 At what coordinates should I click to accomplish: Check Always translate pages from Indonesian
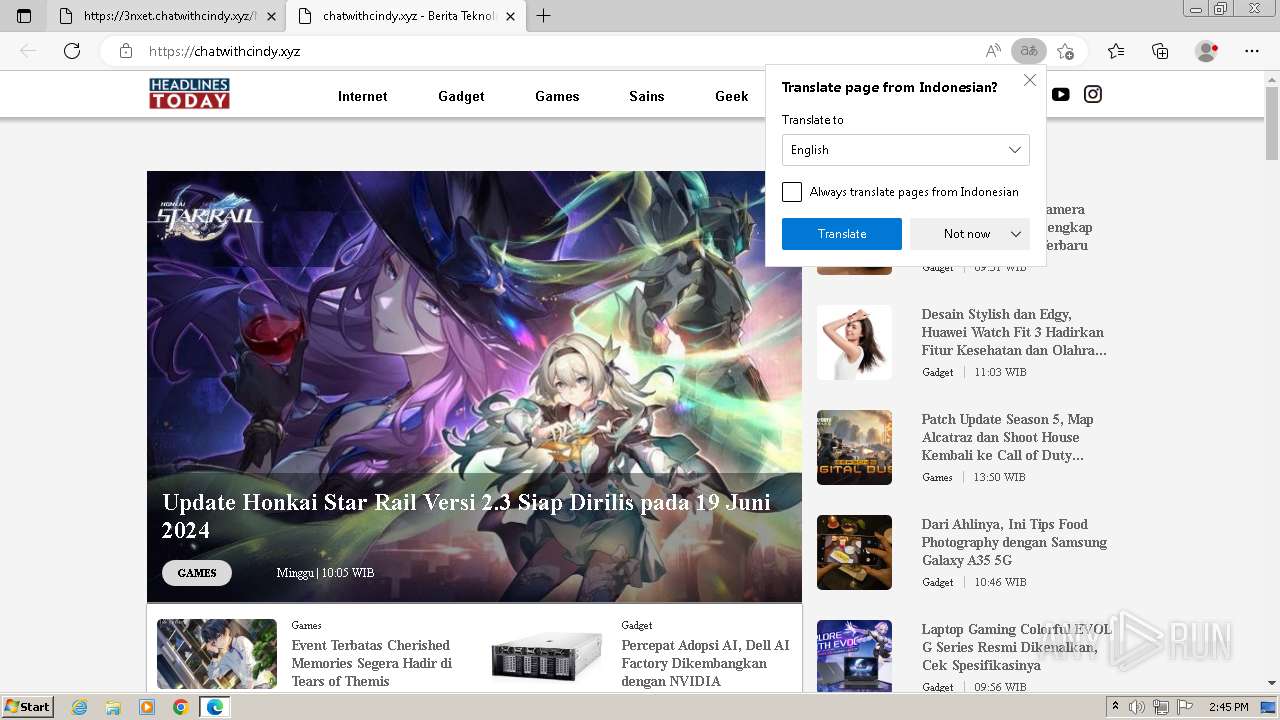coord(792,192)
